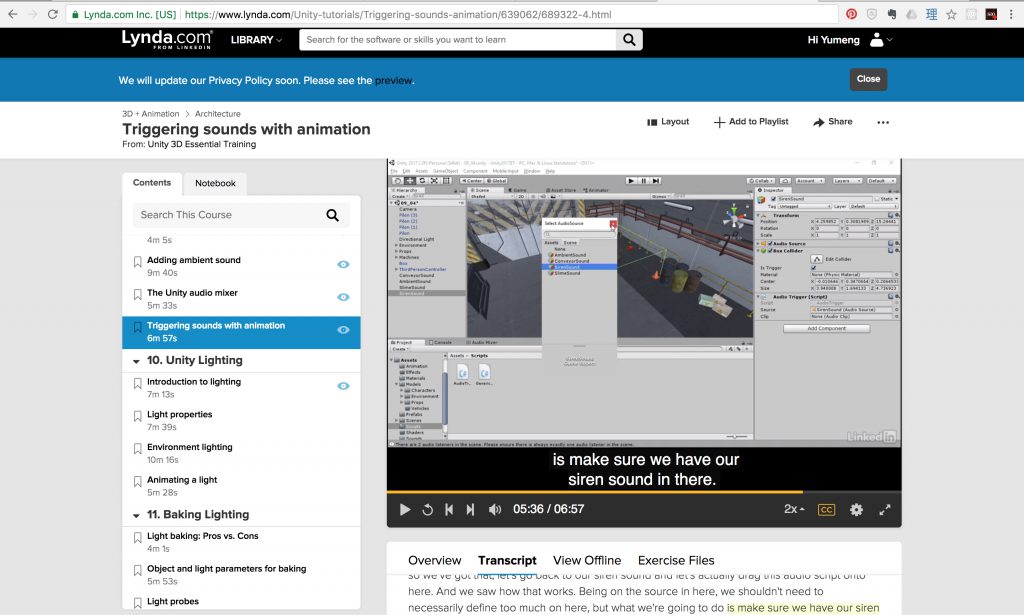This screenshot has height=615, width=1024.
Task: Toggle closed captions CC button
Action: click(826, 510)
